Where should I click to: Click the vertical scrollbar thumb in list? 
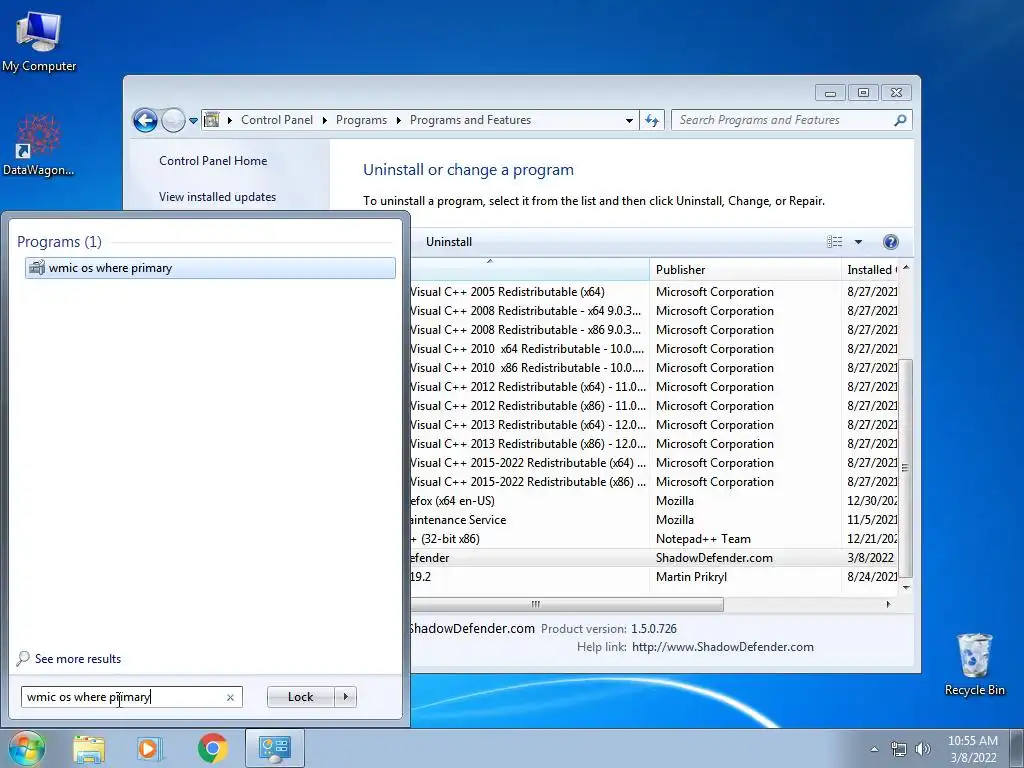point(905,468)
